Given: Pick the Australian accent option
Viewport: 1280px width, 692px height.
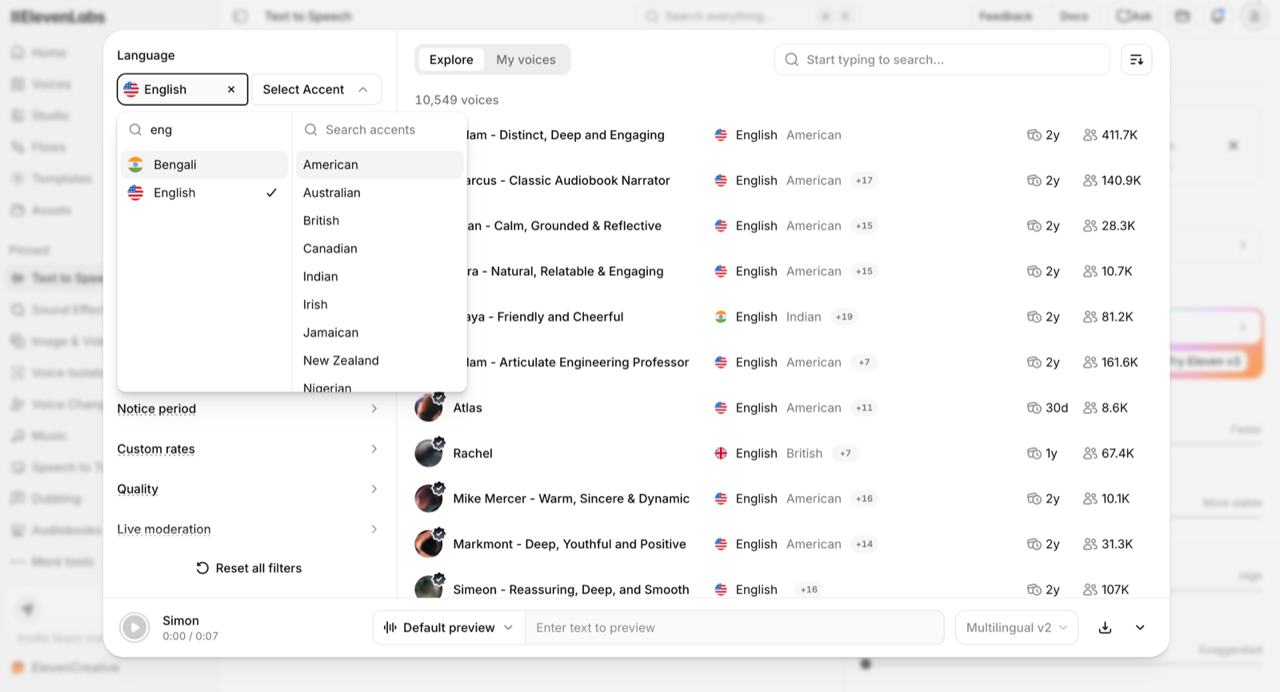Looking at the screenshot, I should click(380, 192).
